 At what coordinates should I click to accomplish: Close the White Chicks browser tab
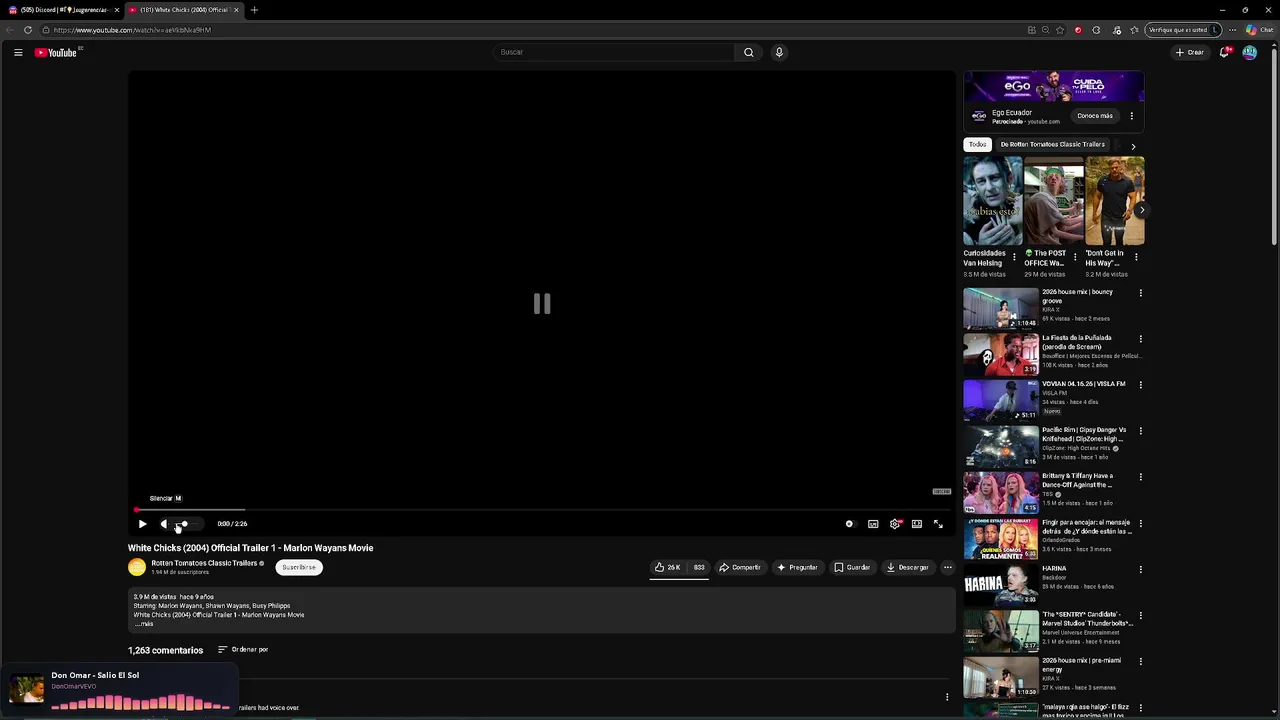[236, 10]
